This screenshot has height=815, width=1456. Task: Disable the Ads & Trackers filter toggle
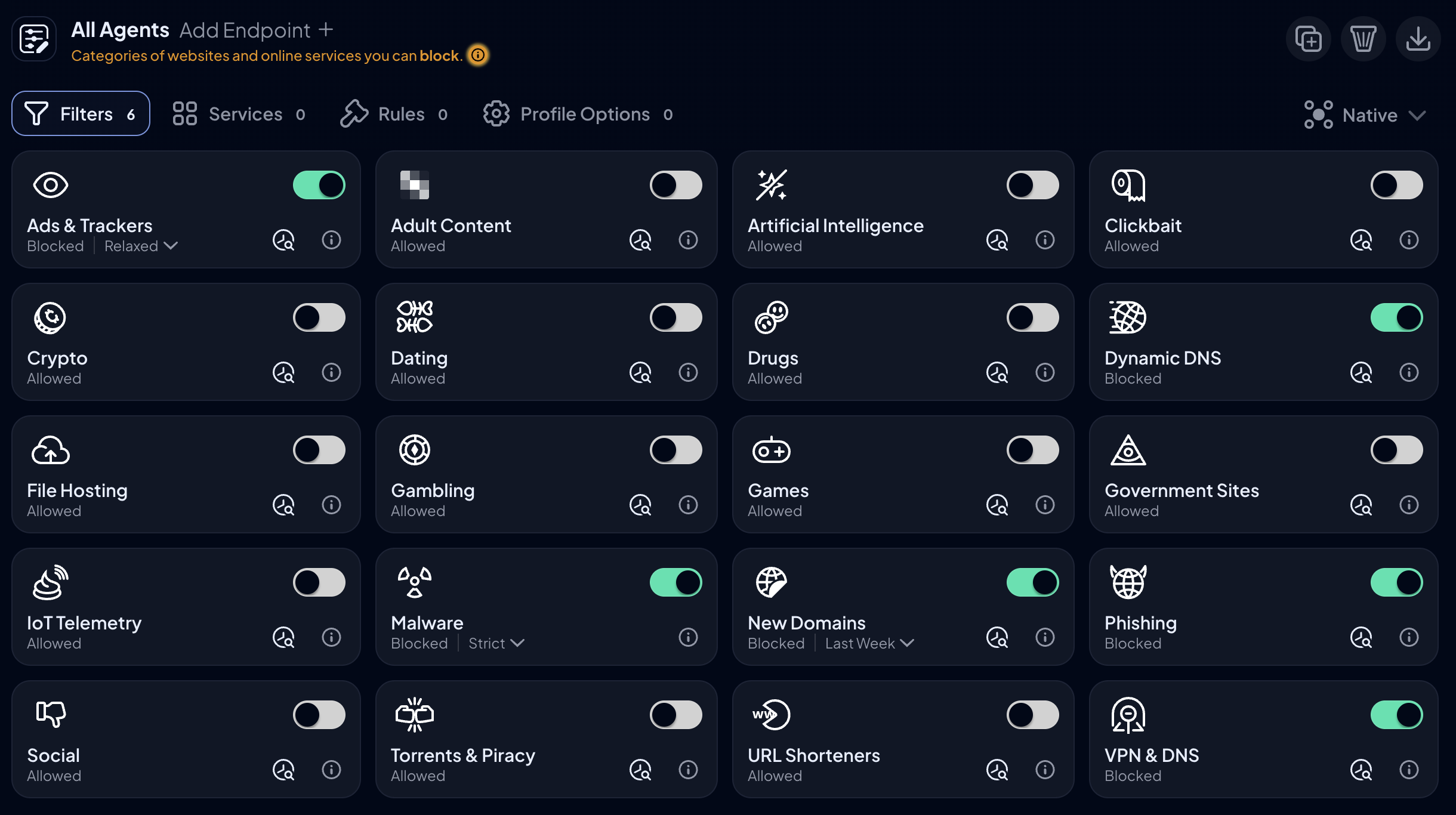pyautogui.click(x=319, y=185)
